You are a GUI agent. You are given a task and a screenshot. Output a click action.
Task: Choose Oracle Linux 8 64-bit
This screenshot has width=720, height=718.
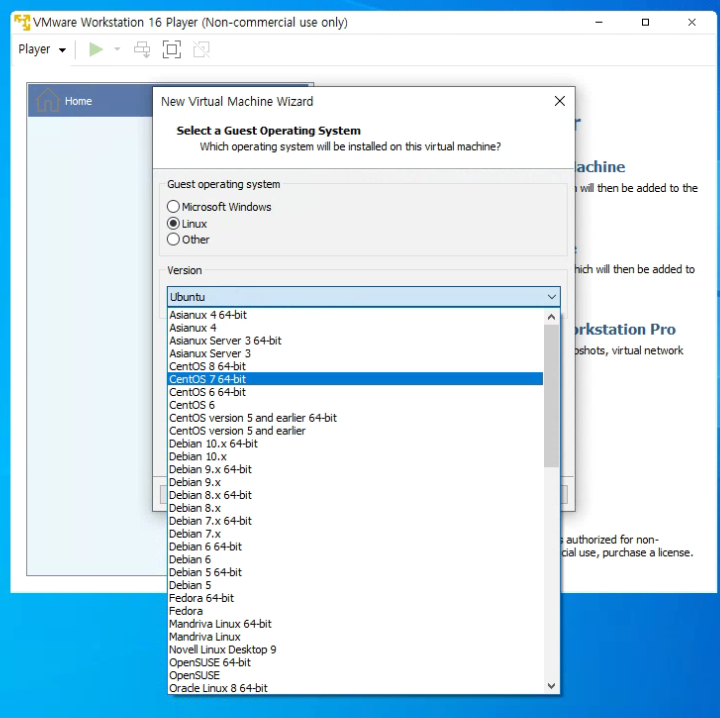click(355, 688)
